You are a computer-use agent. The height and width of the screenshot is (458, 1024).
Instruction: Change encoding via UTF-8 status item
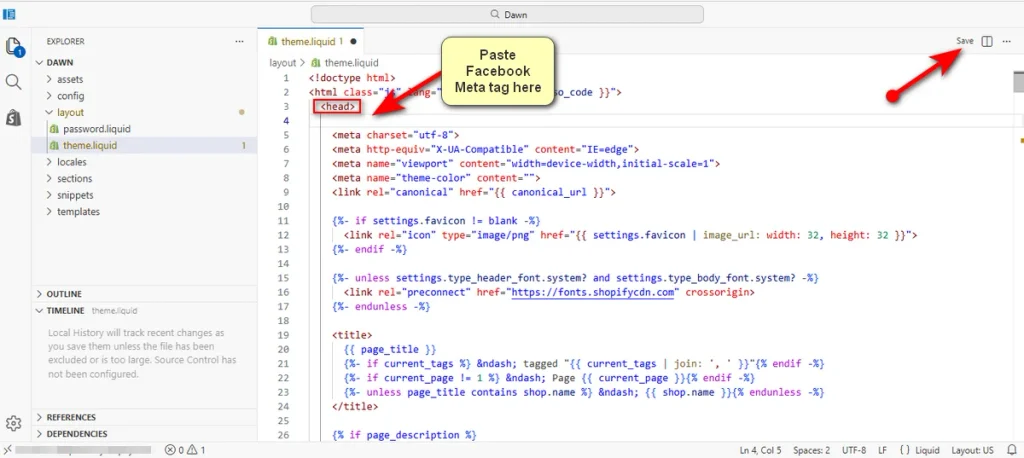pos(854,450)
